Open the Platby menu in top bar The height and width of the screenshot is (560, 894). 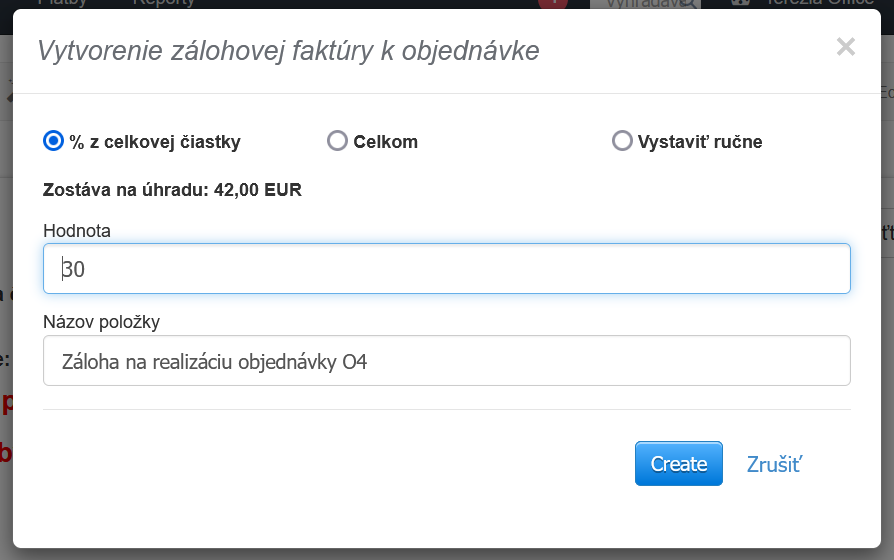(x=62, y=3)
